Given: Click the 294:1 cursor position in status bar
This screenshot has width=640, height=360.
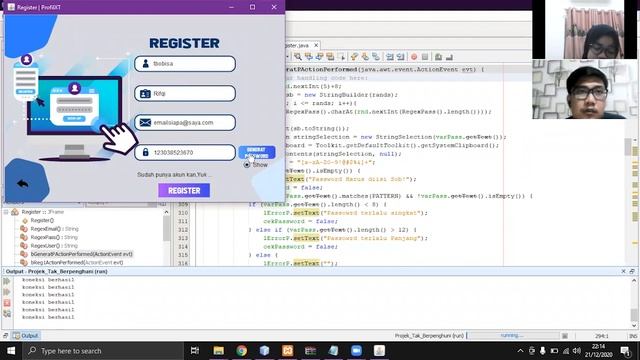Looking at the screenshot, I should 601,336.
